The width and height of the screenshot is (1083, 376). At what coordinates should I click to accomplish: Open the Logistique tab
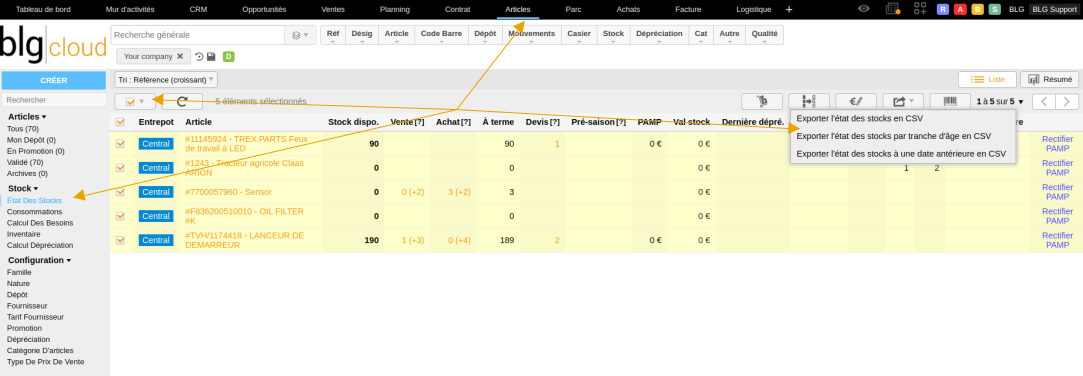[x=754, y=9]
